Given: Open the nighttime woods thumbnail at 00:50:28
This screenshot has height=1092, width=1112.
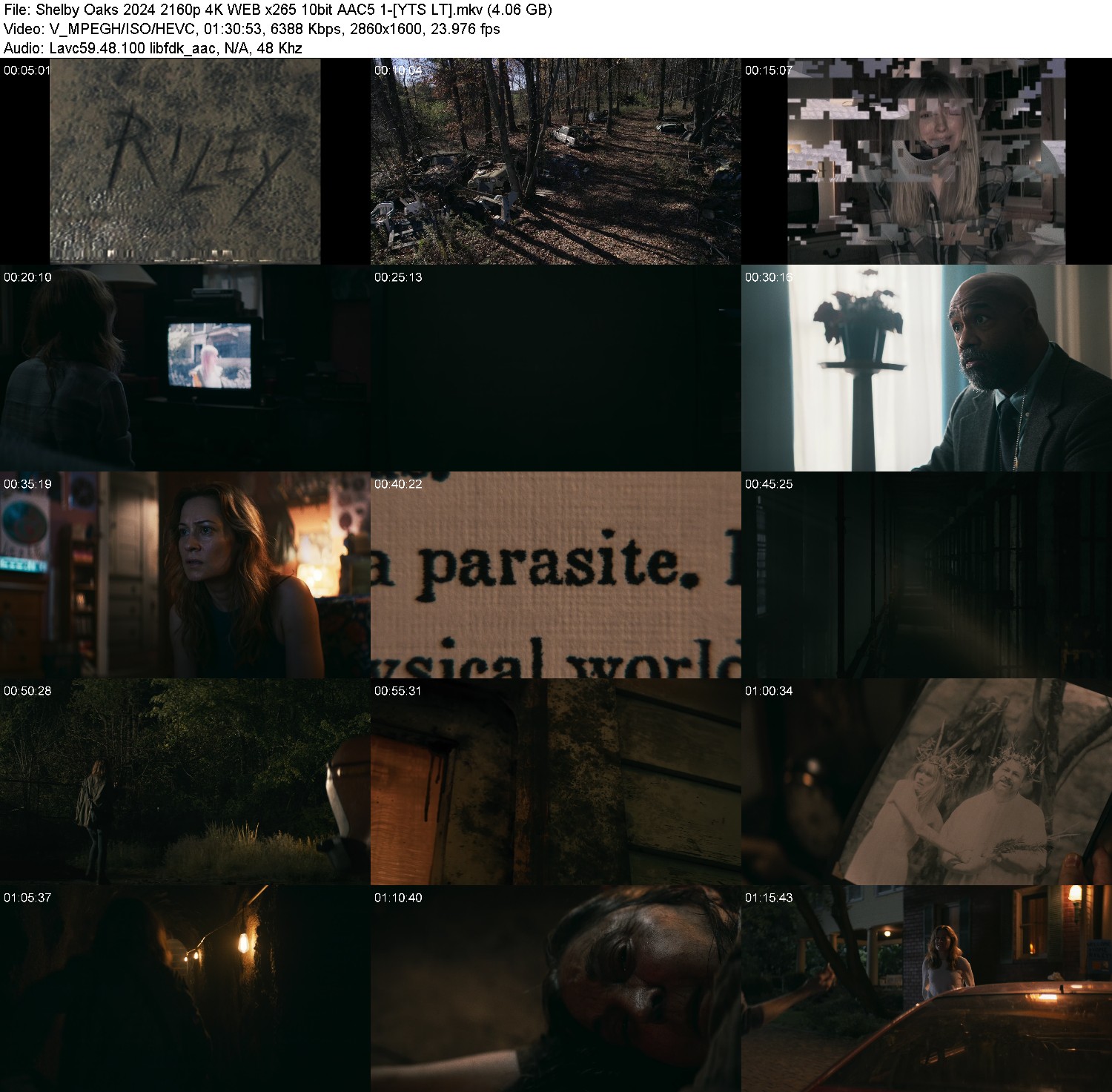Looking at the screenshot, I should pos(185,781).
